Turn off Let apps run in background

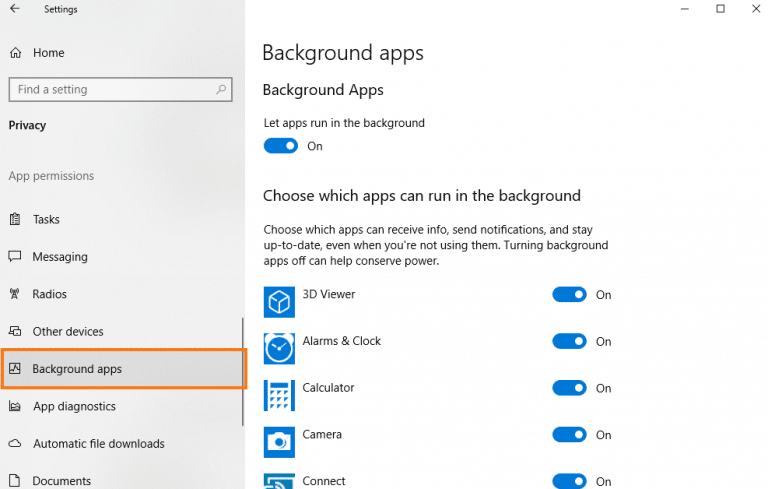coord(281,146)
